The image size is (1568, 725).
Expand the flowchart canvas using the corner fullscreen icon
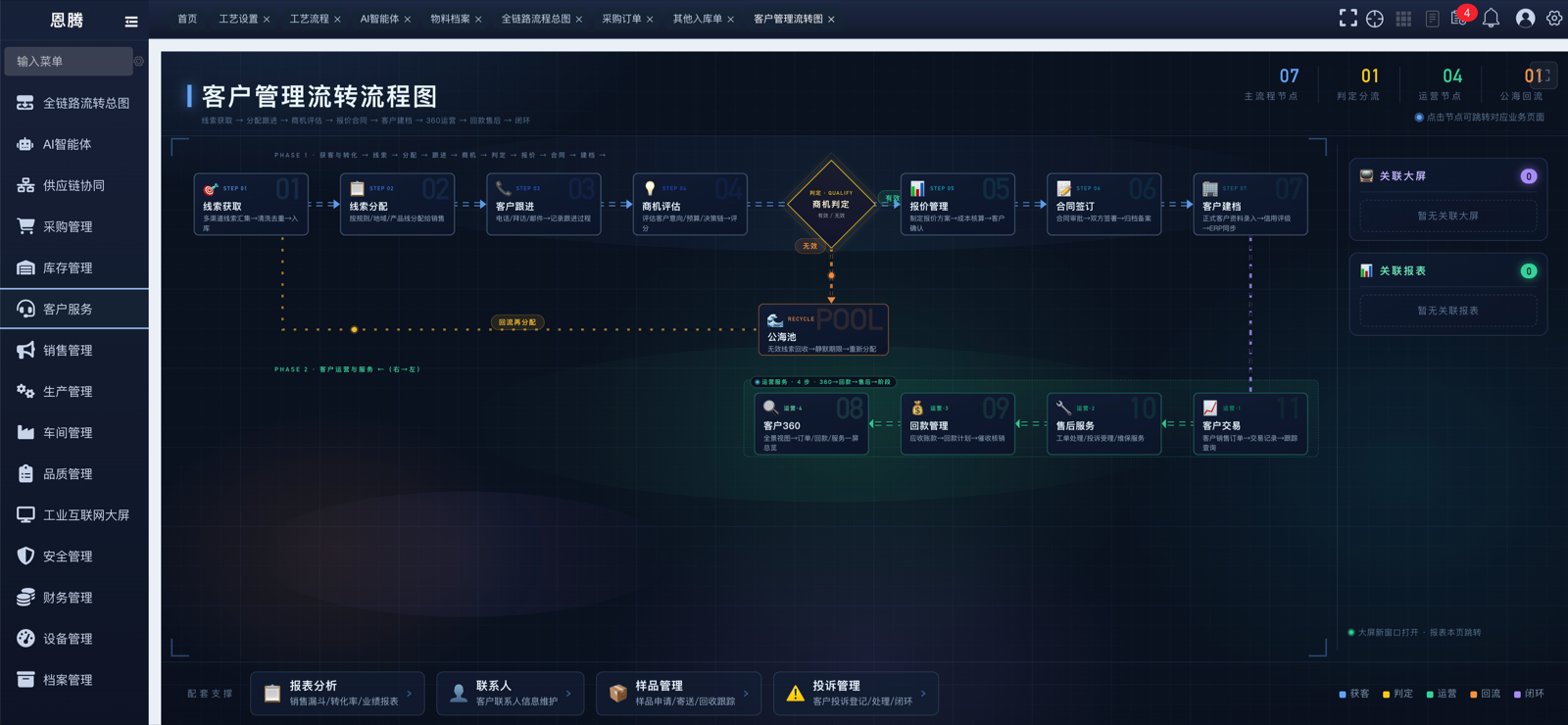(1543, 76)
